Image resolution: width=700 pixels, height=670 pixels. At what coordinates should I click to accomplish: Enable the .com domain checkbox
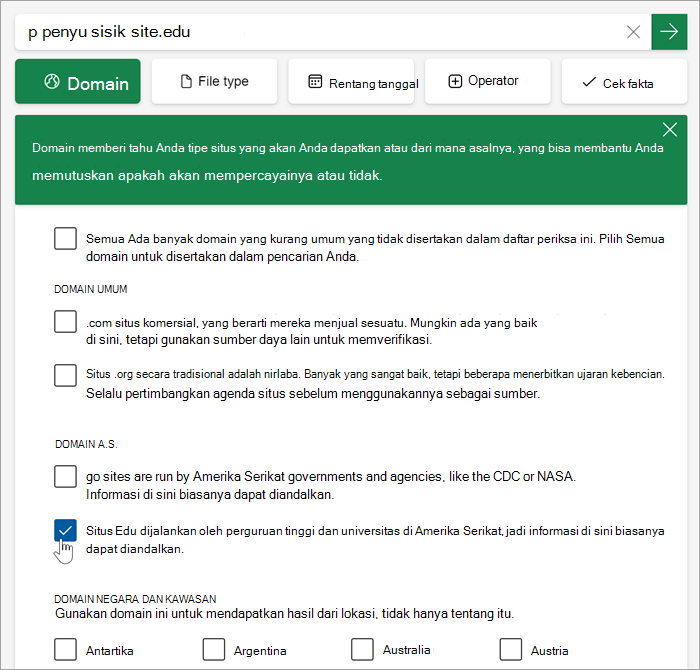(65, 321)
